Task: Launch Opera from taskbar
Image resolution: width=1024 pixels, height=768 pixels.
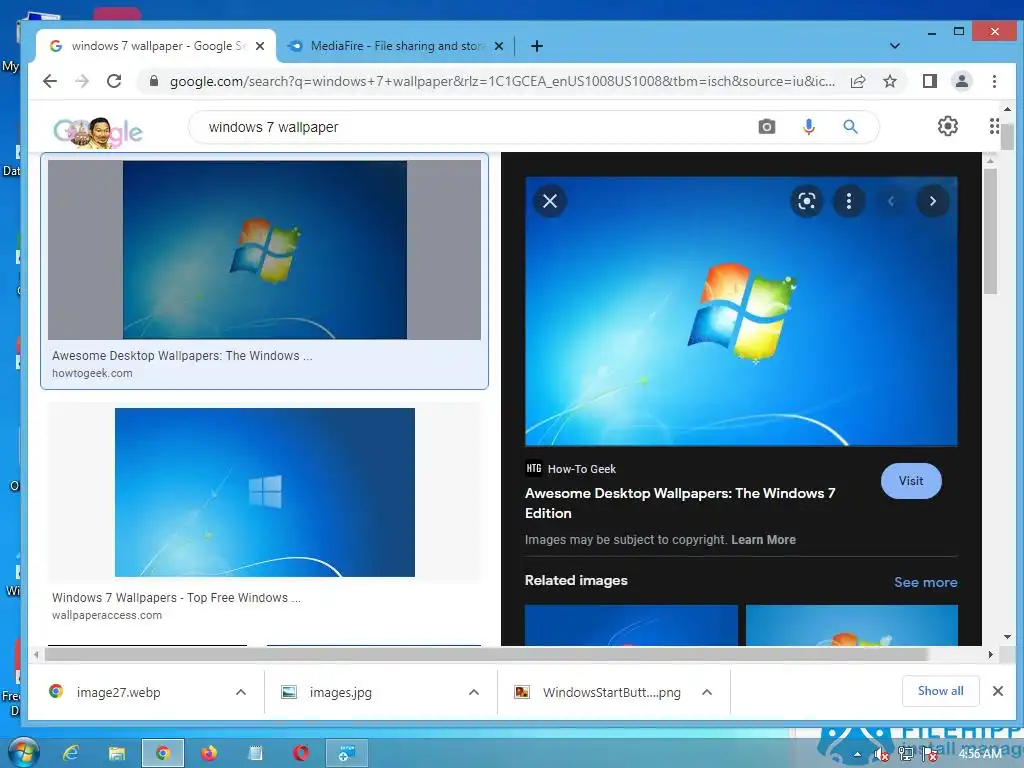Action: point(301,754)
